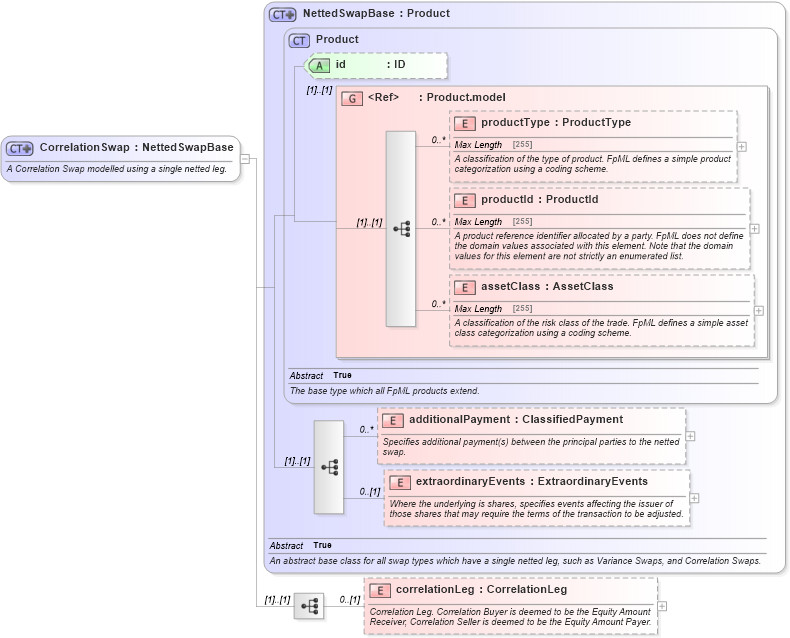Click the E icon of correlationLeg element
Screen dimensions: 790x638
coord(379,591)
